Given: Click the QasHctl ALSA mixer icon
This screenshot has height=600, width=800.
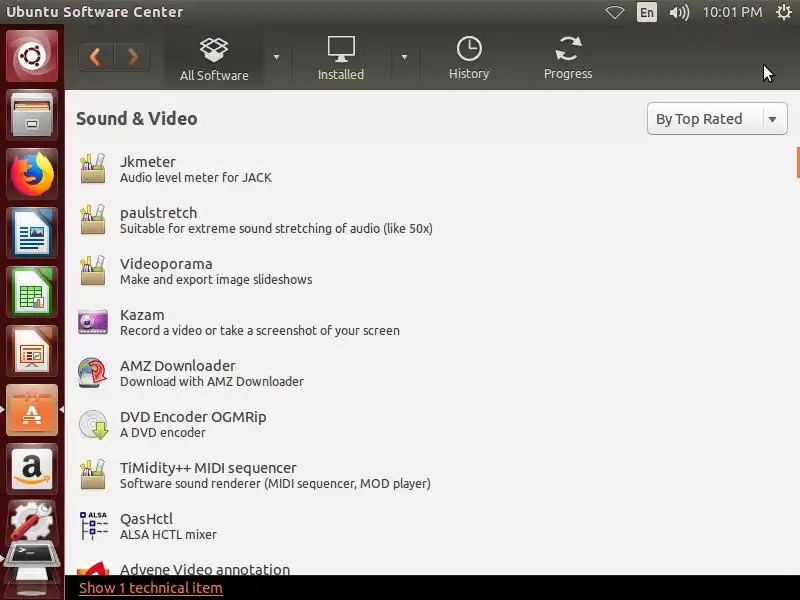Looking at the screenshot, I should tap(93, 526).
